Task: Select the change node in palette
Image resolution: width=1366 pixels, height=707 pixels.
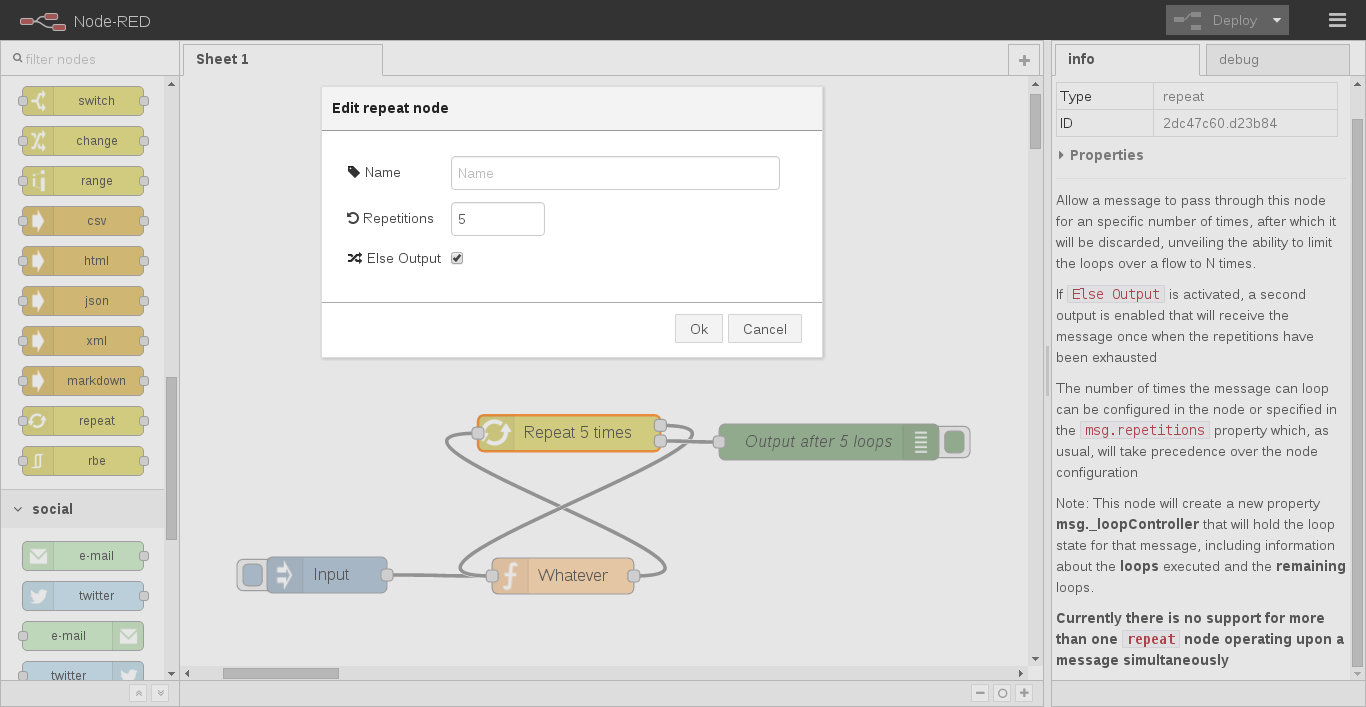Action: pyautogui.click(x=83, y=141)
